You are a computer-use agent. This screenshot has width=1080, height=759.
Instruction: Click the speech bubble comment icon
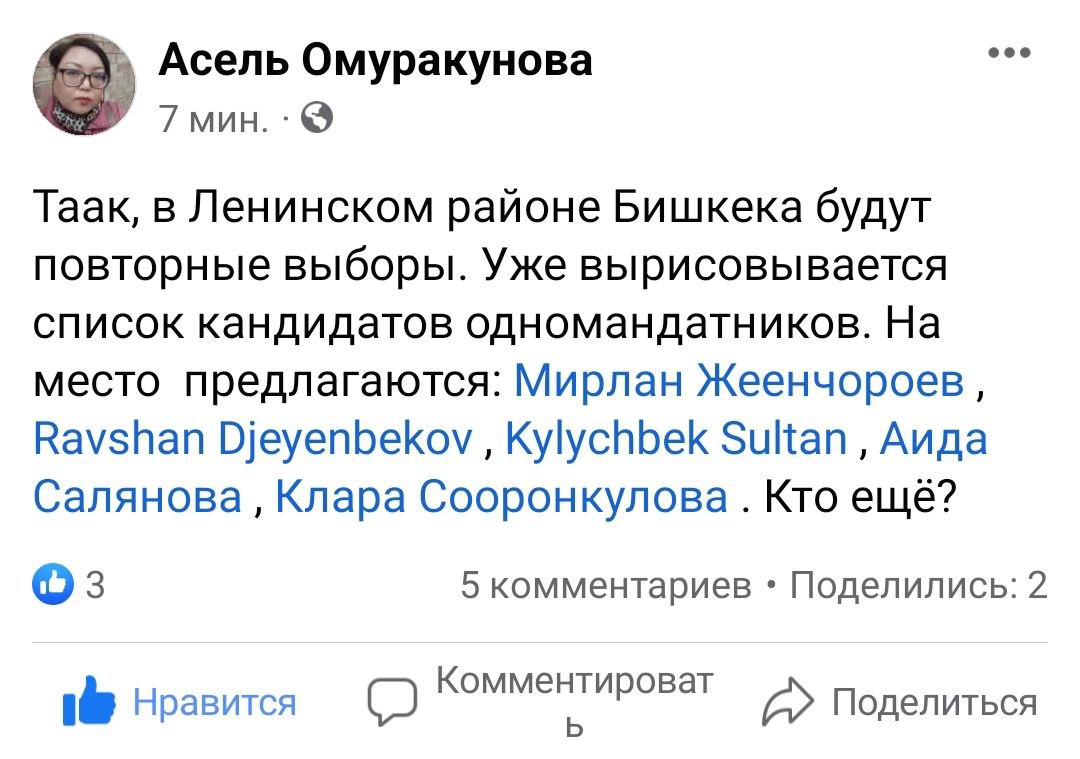pos(392,702)
